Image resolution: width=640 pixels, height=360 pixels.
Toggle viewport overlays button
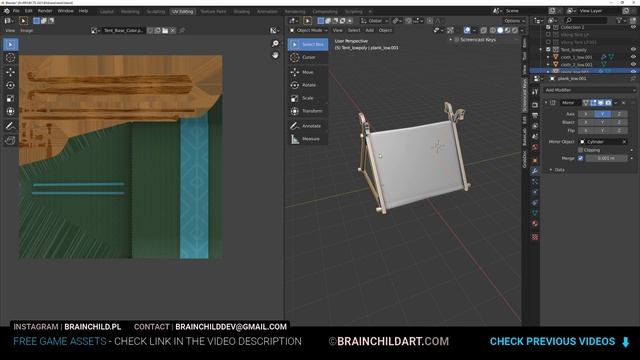467,30
